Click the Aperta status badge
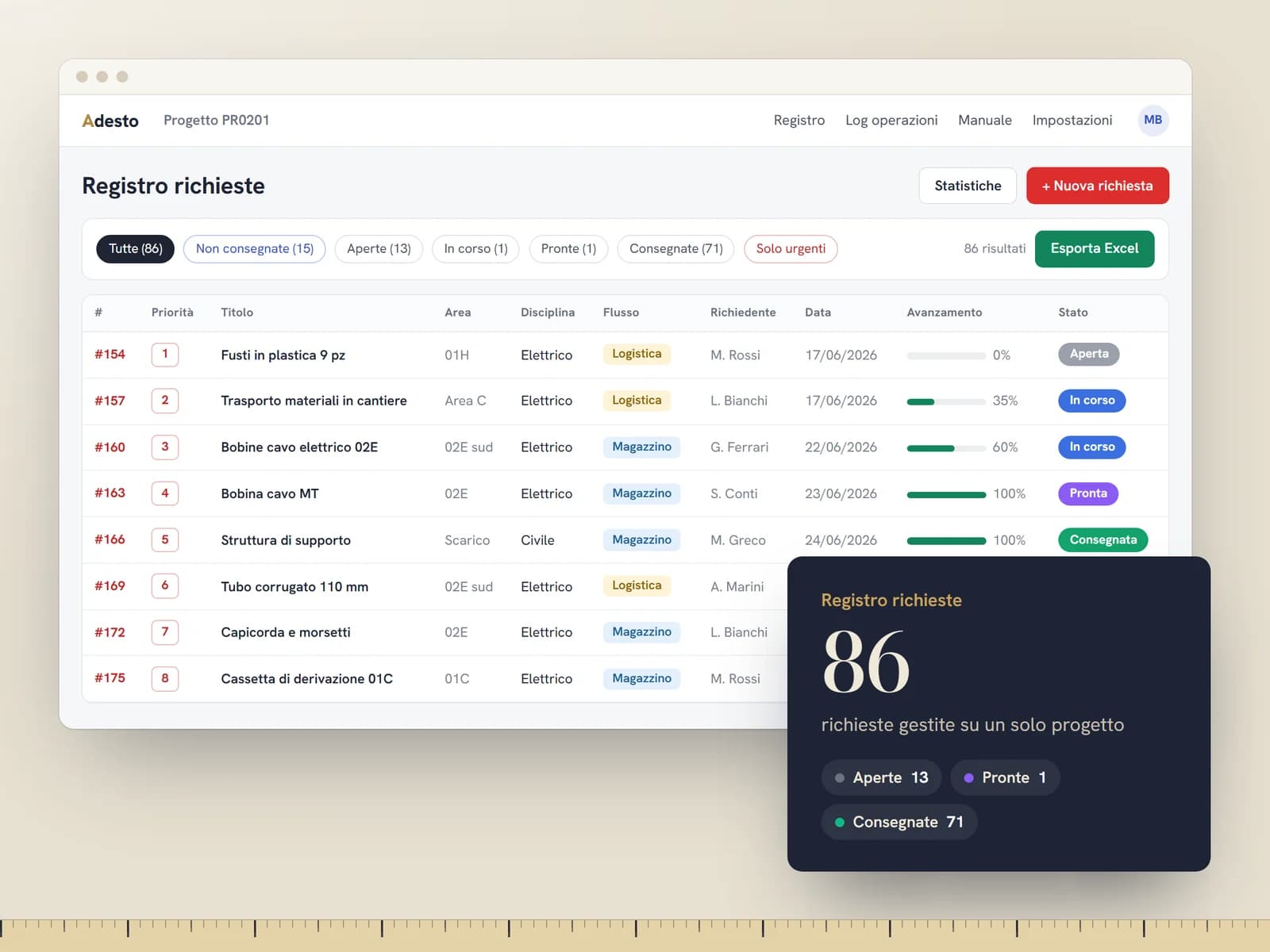 coord(1088,354)
